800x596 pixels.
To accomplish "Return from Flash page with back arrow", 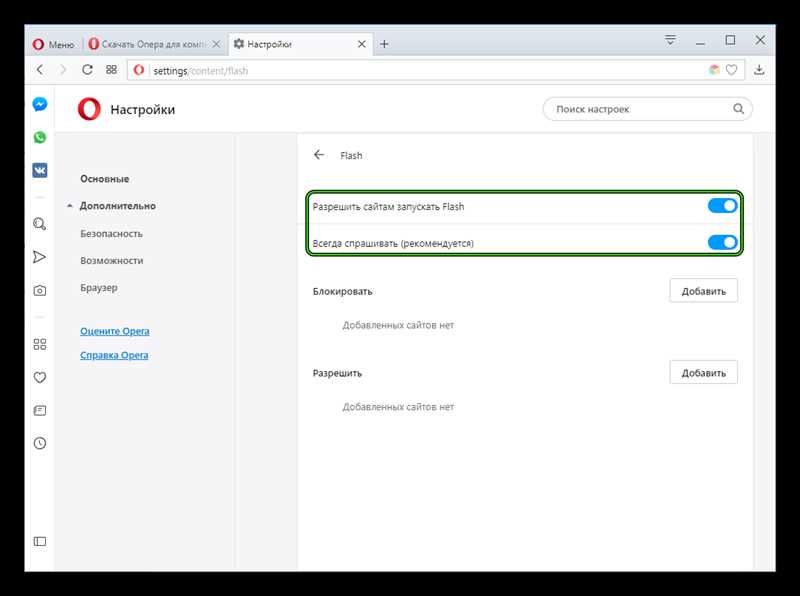I will click(319, 155).
